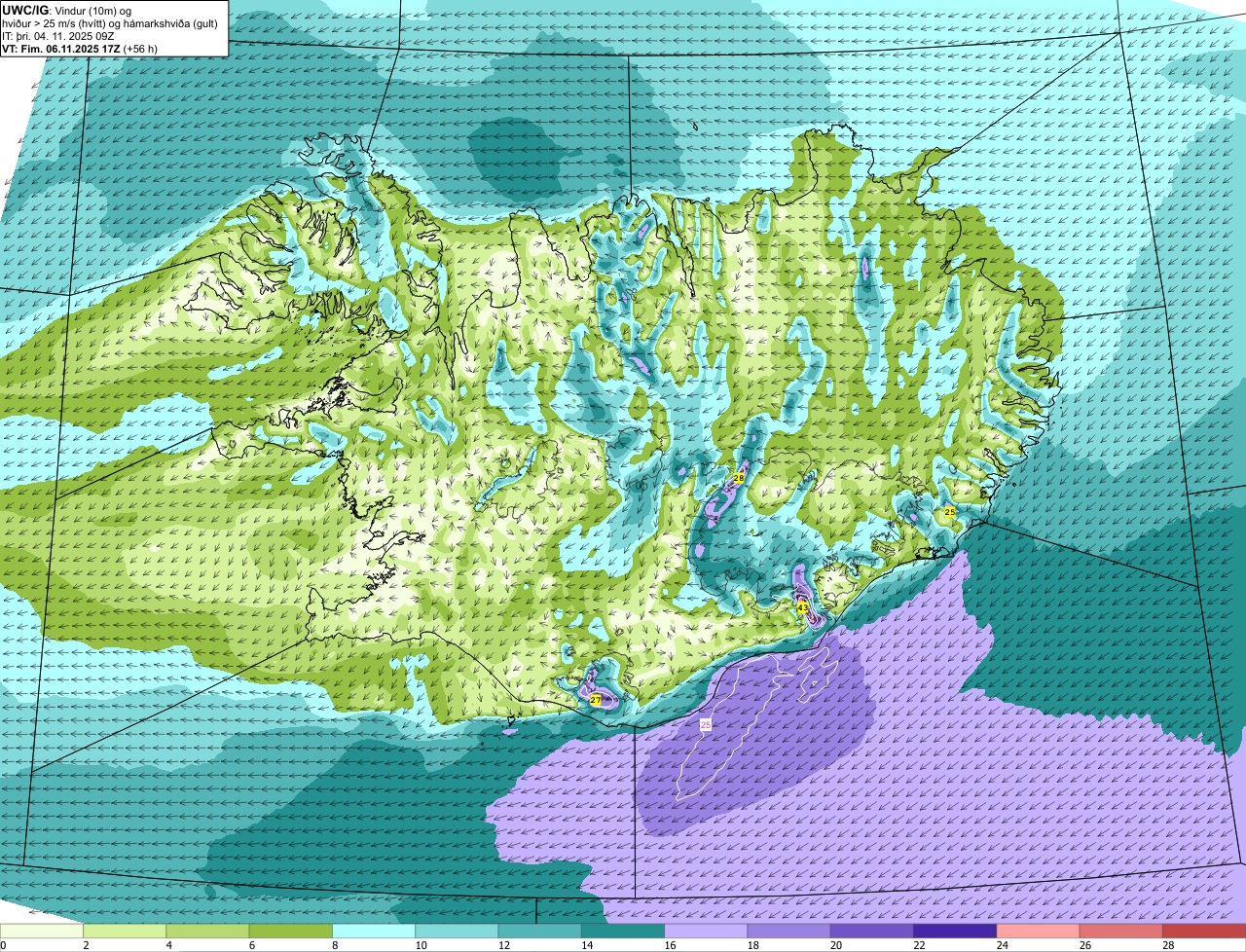Click the pale yellow 0–2 m/s legend swatch
Image resolution: width=1246 pixels, height=952 pixels.
[42, 932]
